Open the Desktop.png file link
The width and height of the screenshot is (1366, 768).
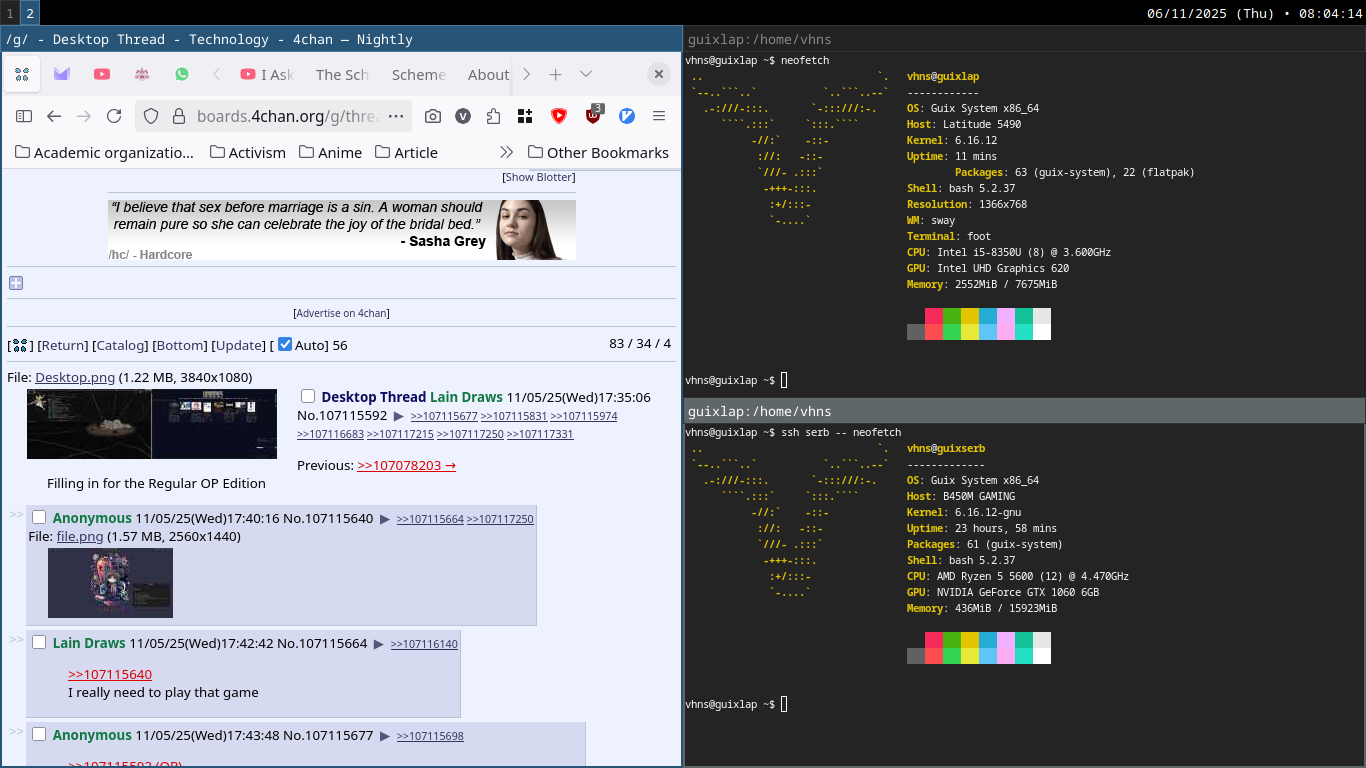(75, 377)
